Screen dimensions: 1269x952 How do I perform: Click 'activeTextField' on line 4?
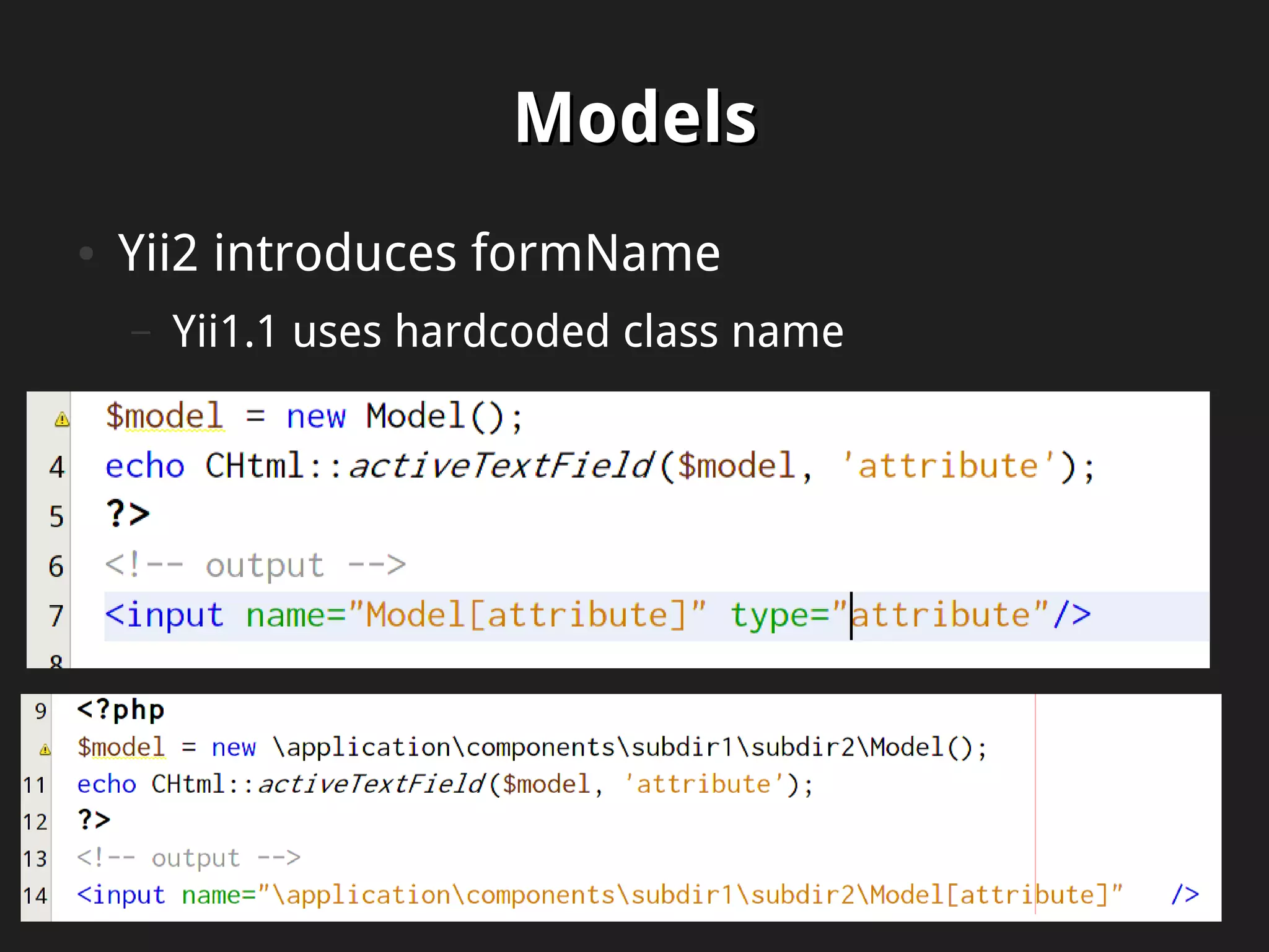tap(501, 466)
